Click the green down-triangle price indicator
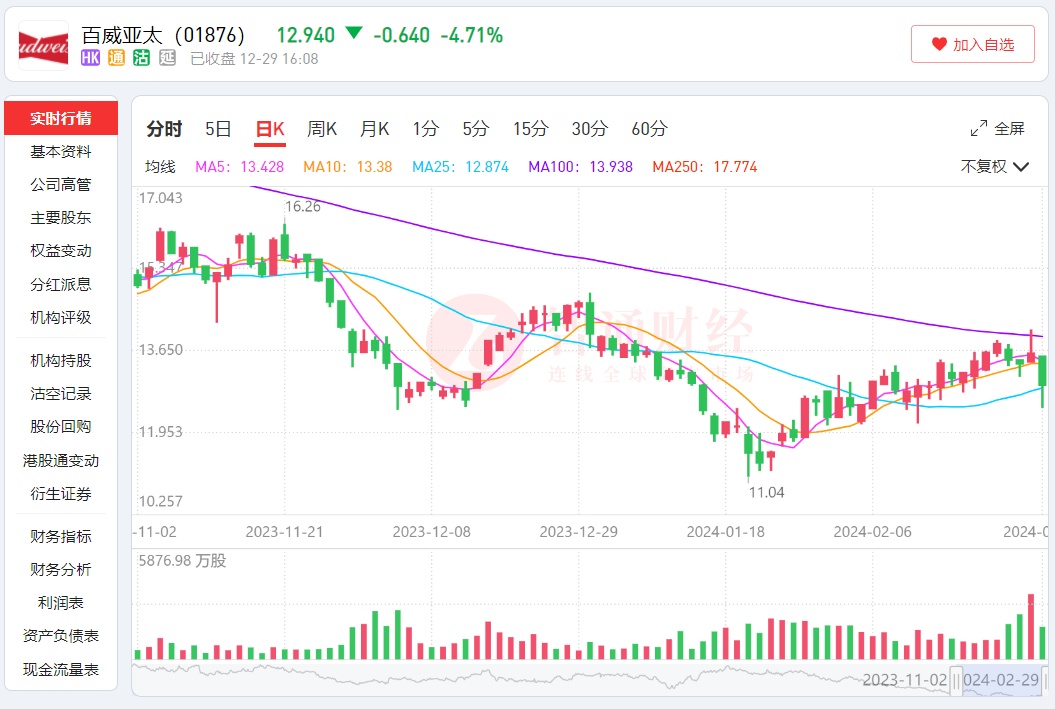Image resolution: width=1055 pixels, height=709 pixels. [353, 34]
